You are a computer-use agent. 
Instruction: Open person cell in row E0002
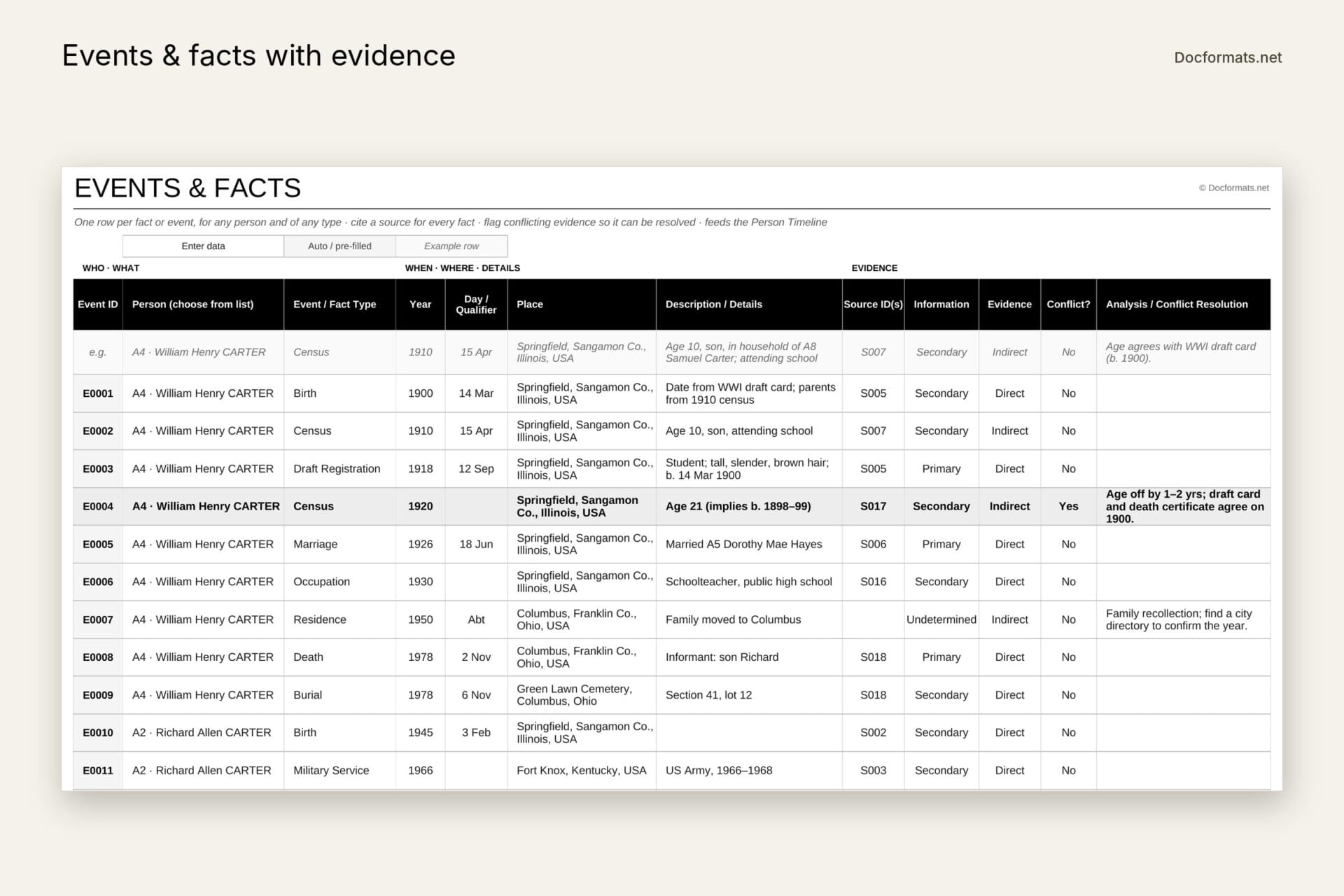tap(203, 431)
